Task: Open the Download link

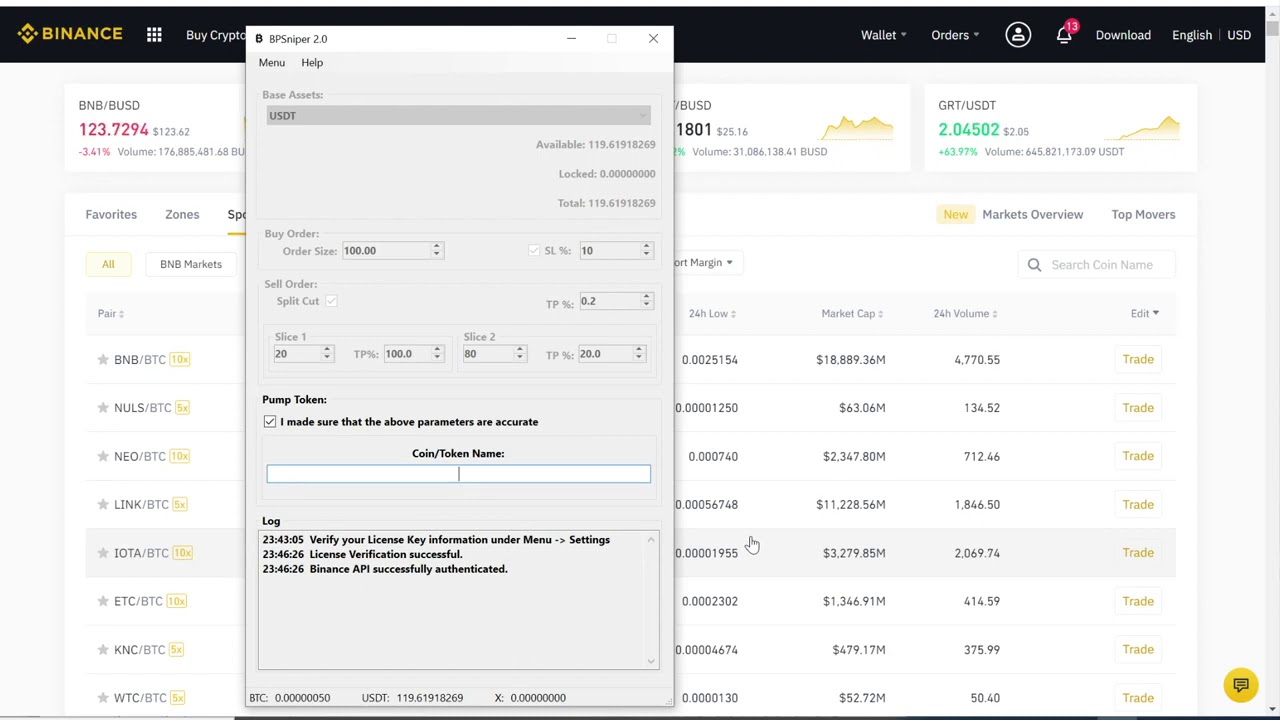Action: 1123,35
